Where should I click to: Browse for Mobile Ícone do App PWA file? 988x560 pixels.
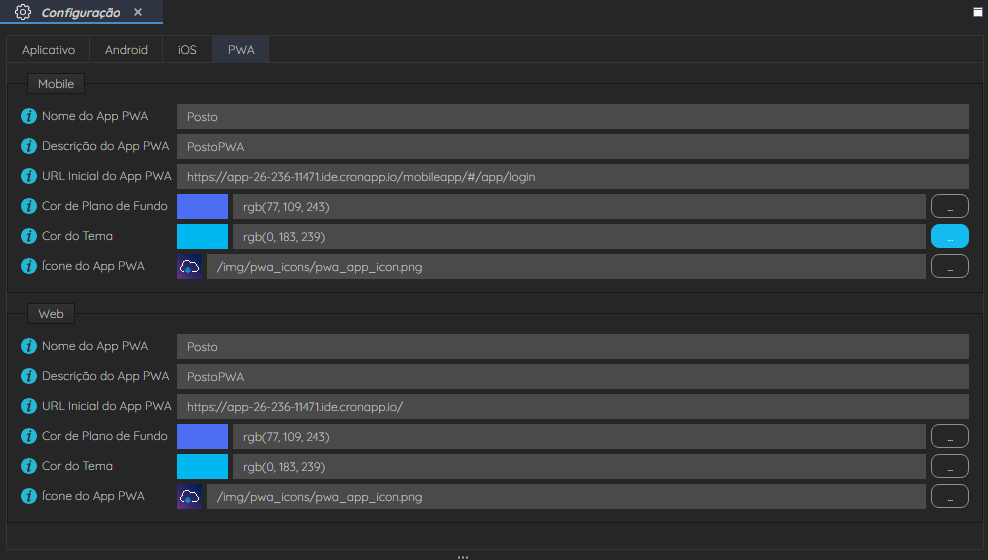point(950,266)
